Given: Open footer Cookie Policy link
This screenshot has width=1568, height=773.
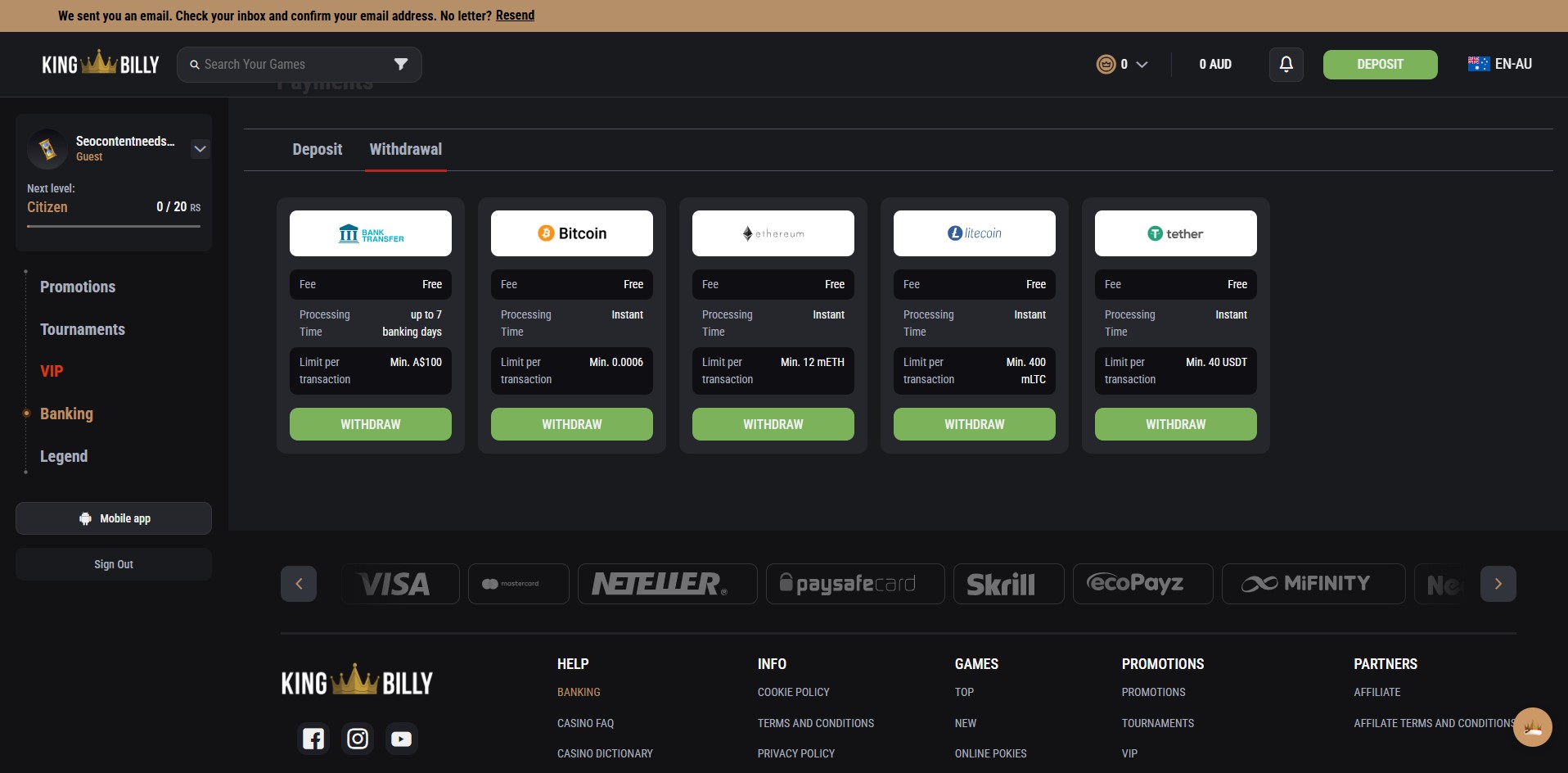Looking at the screenshot, I should click(794, 692).
